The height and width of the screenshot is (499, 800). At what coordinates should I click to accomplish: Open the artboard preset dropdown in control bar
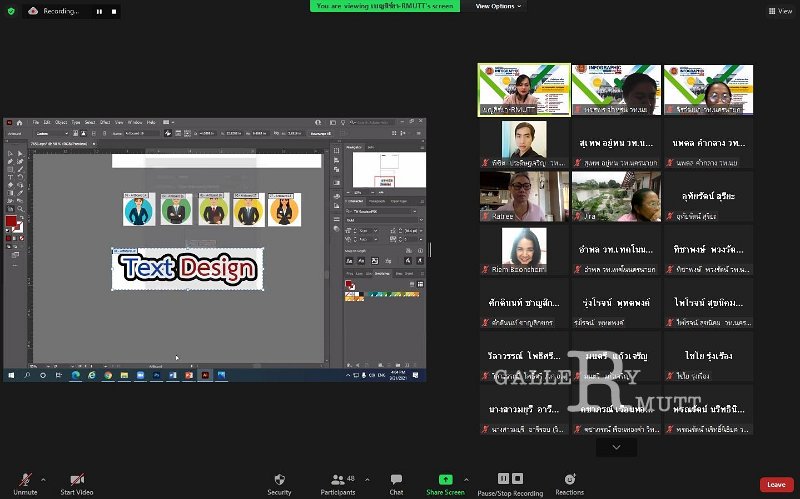pyautogui.click(x=52, y=134)
